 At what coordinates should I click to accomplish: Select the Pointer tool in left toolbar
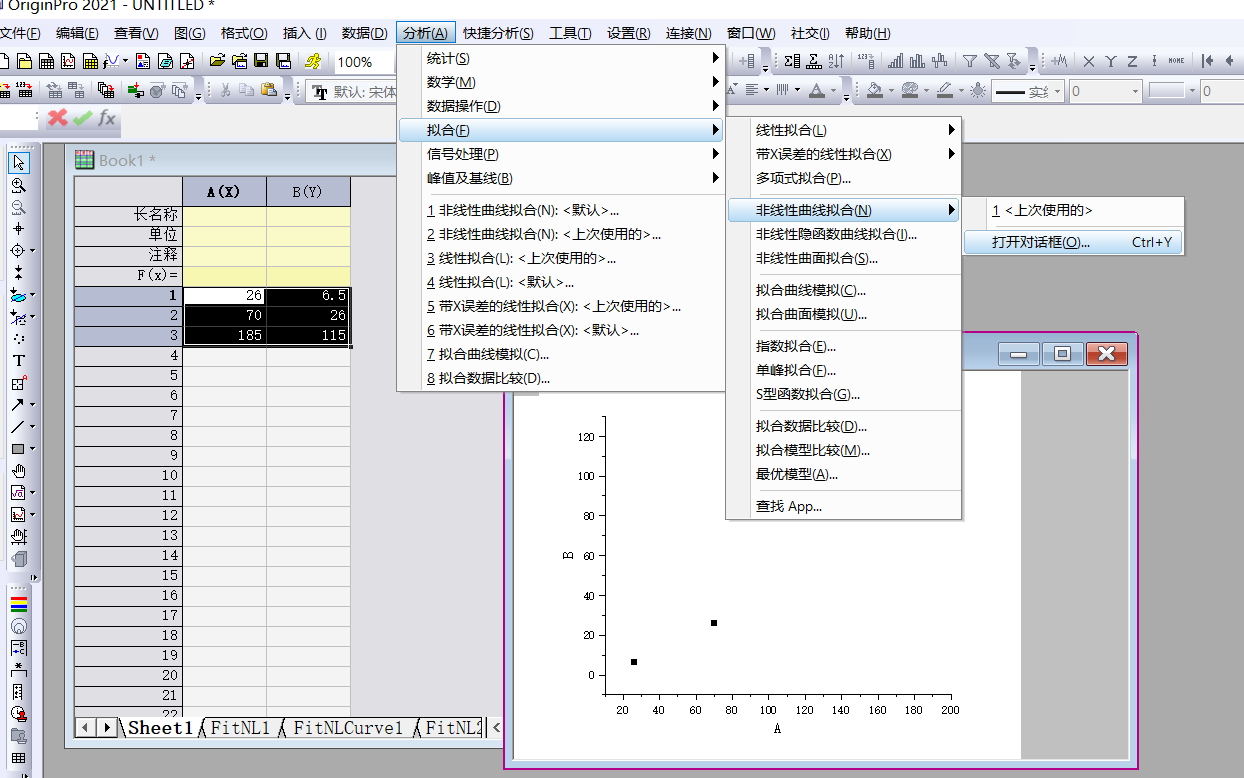click(19, 162)
